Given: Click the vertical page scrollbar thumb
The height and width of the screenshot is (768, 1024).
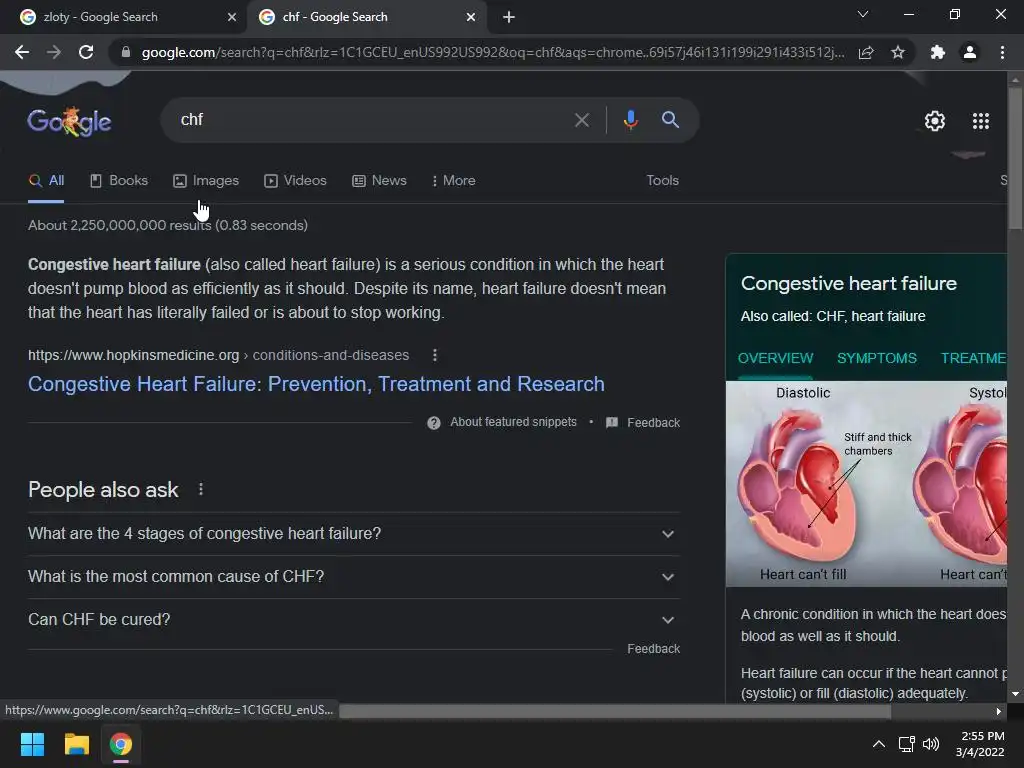Looking at the screenshot, I should click(1015, 157).
